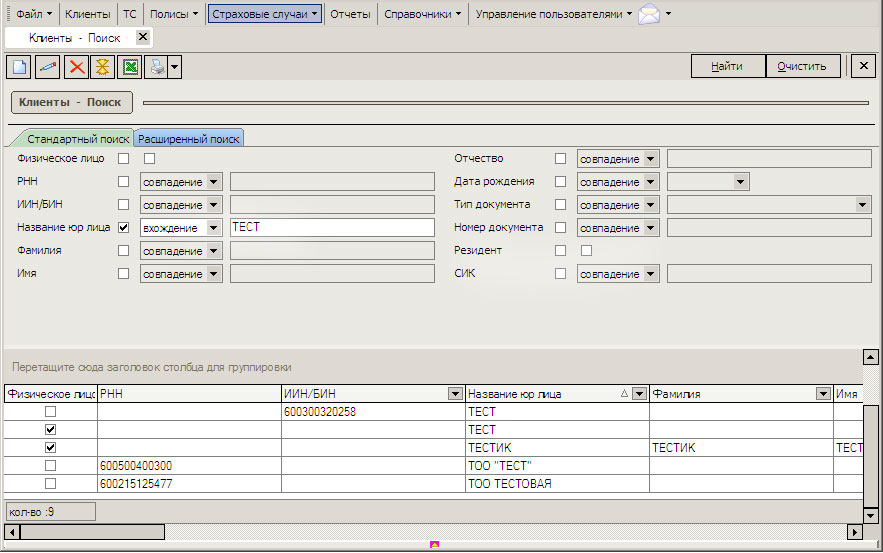This screenshot has width=883, height=553.
Task: Open the вхождение match type dropdown
Action: click(x=213, y=228)
